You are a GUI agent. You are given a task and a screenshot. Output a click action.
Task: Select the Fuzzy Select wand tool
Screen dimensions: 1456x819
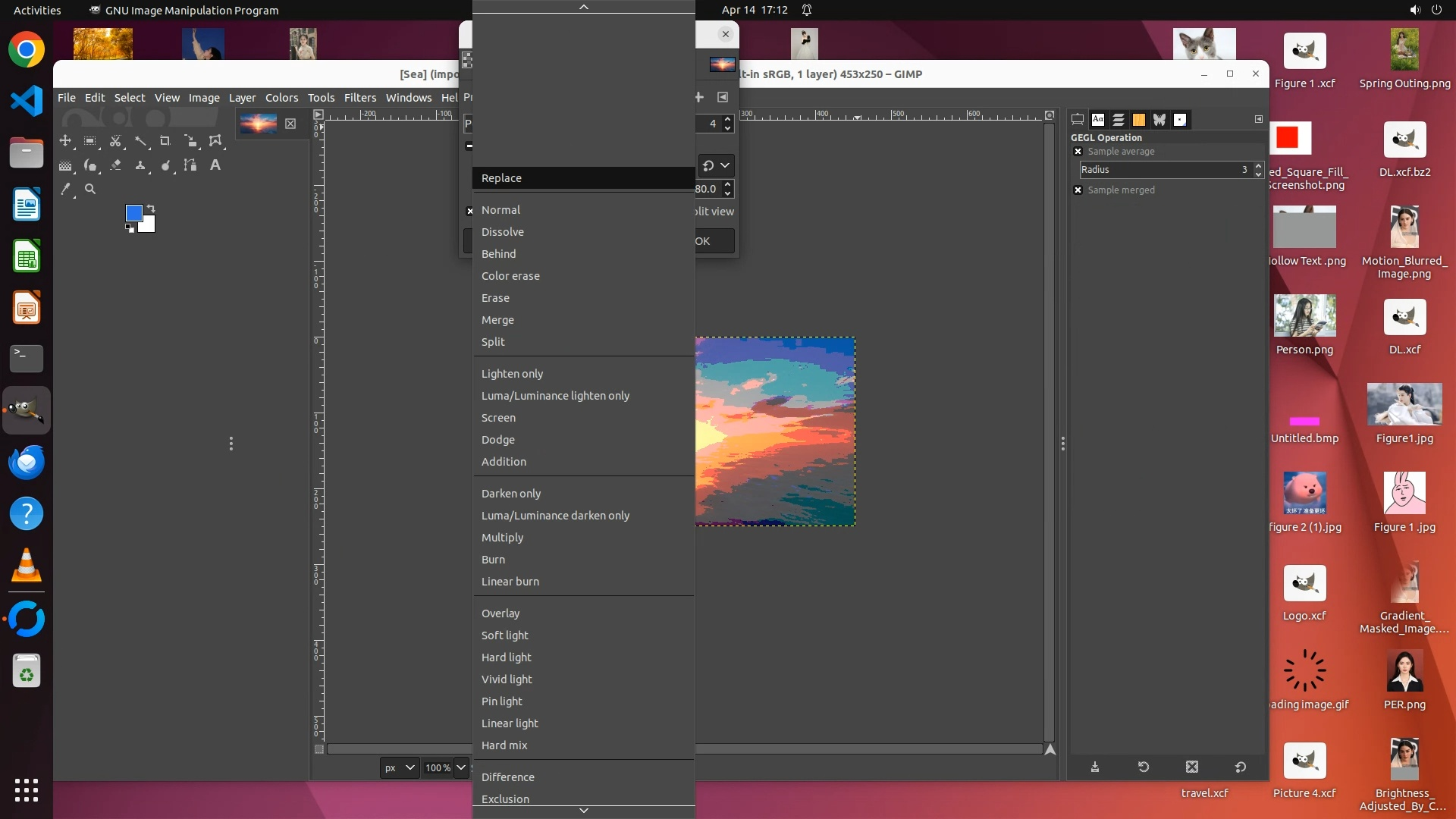pos(140,141)
